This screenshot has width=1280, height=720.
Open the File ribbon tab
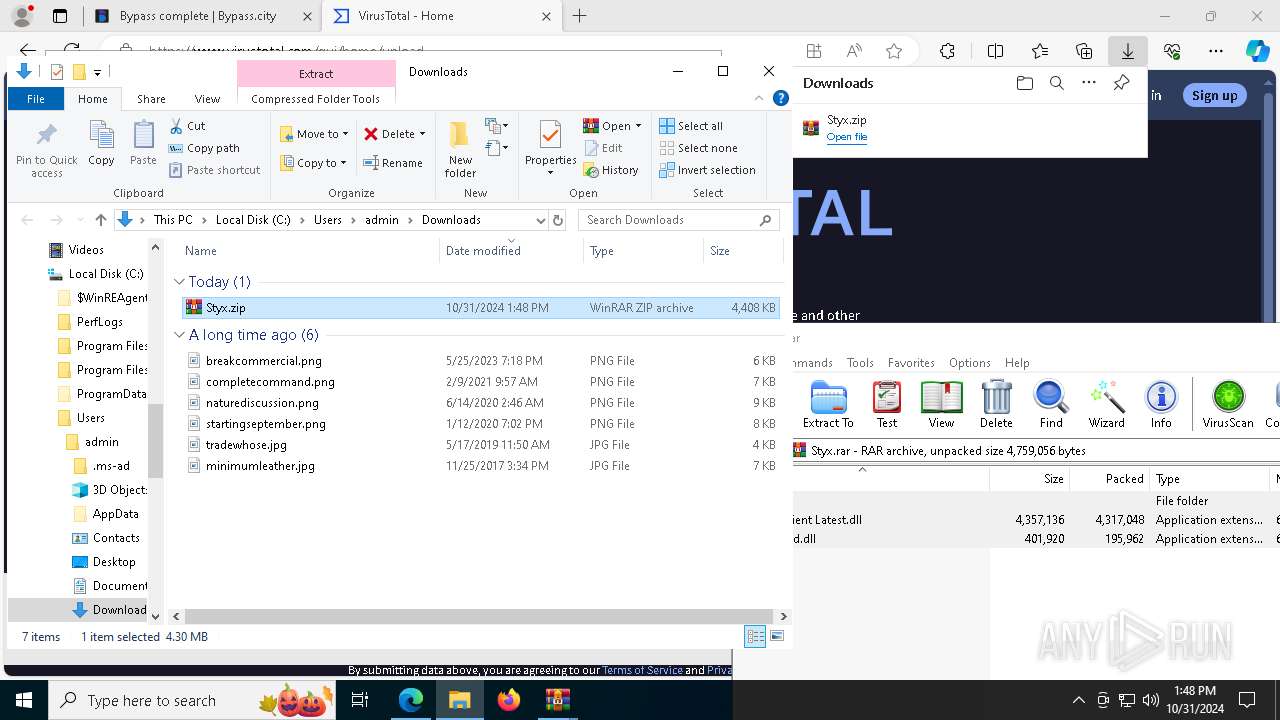[x=36, y=99]
